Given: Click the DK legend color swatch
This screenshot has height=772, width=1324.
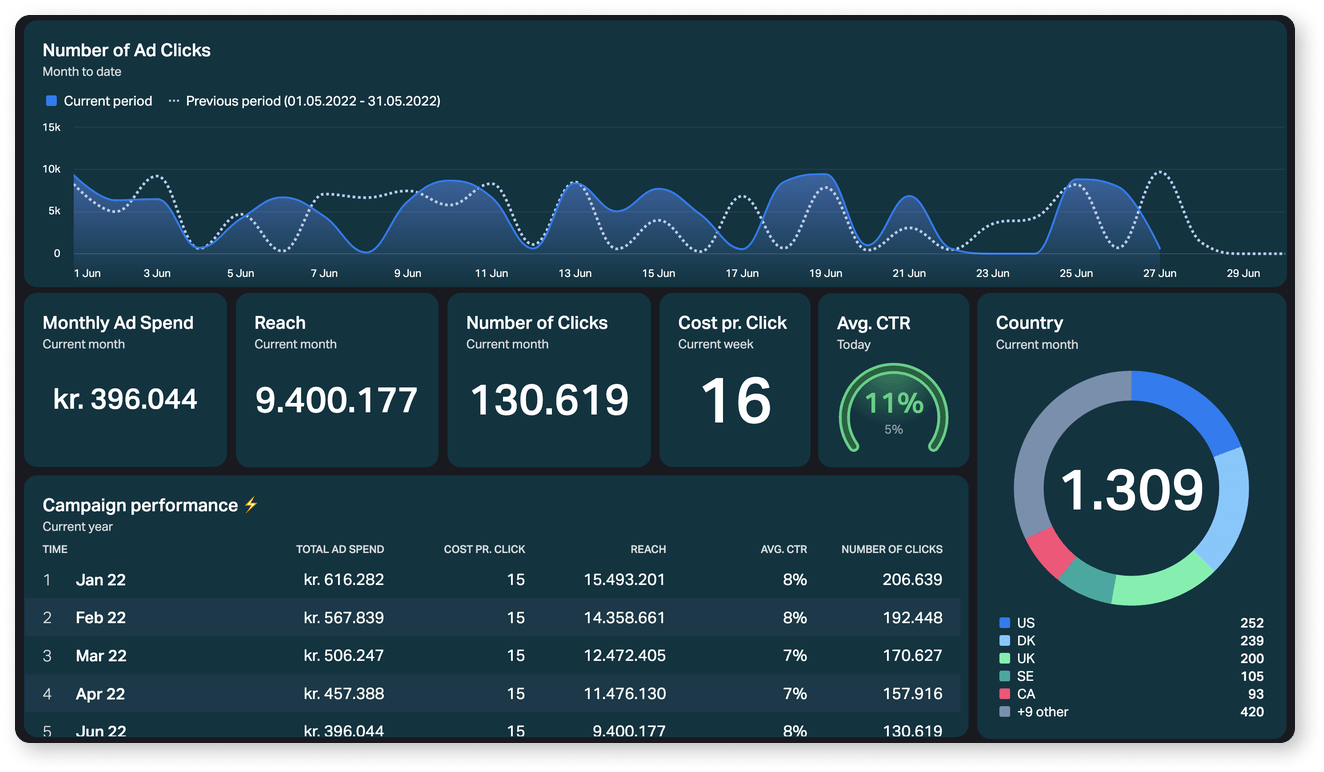Looking at the screenshot, I should click(x=1004, y=640).
